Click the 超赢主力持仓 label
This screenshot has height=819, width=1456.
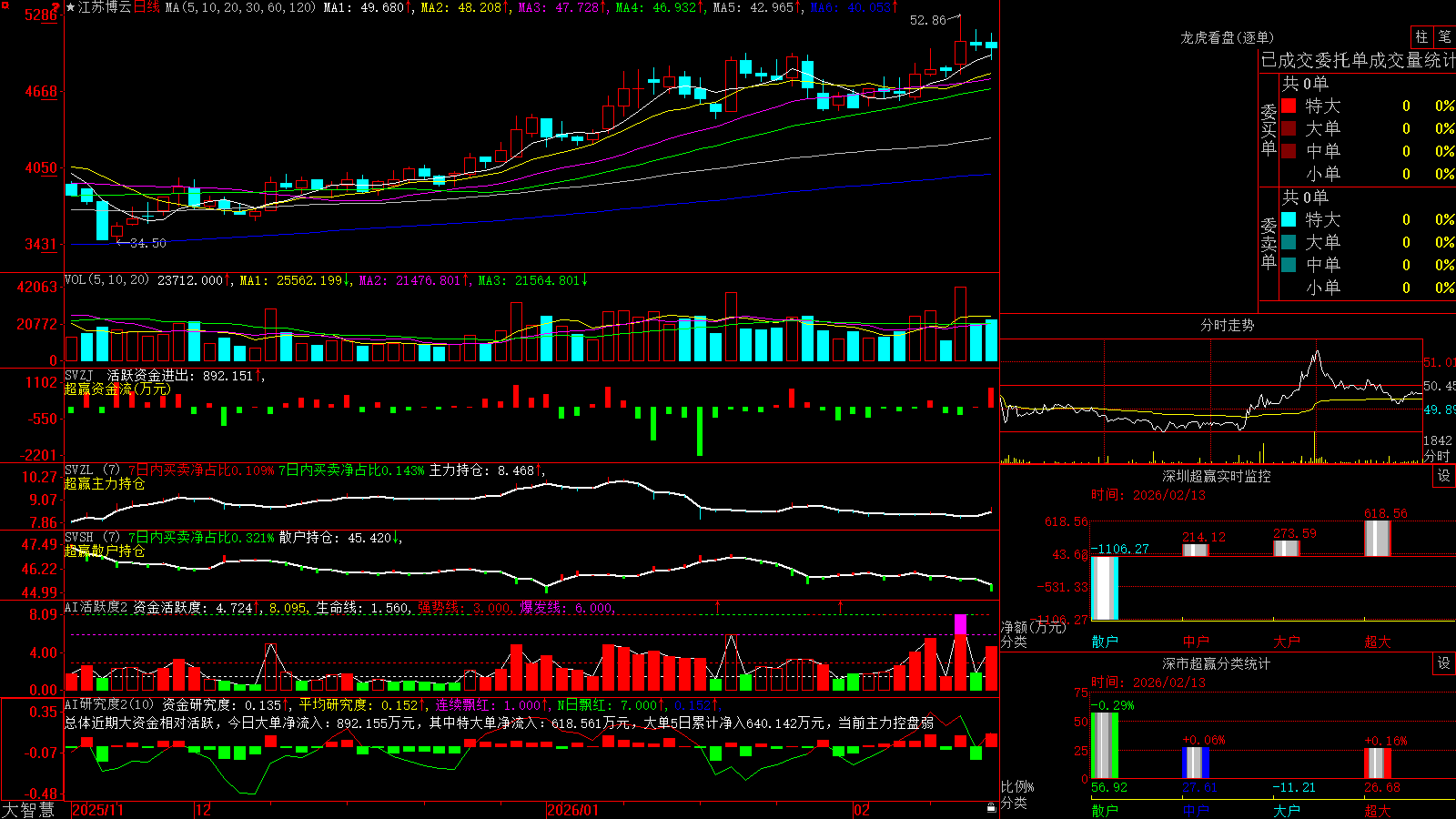[105, 483]
